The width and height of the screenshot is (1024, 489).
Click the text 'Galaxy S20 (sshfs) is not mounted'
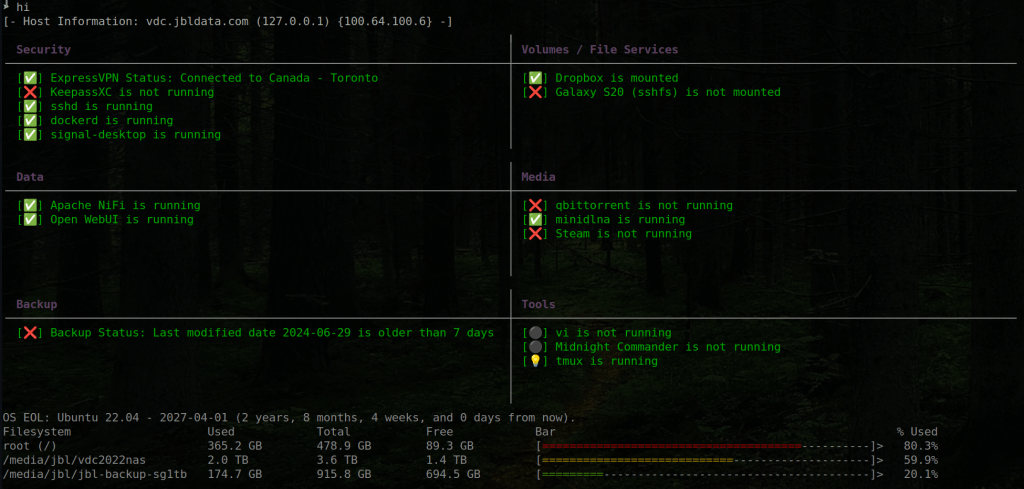tap(668, 92)
